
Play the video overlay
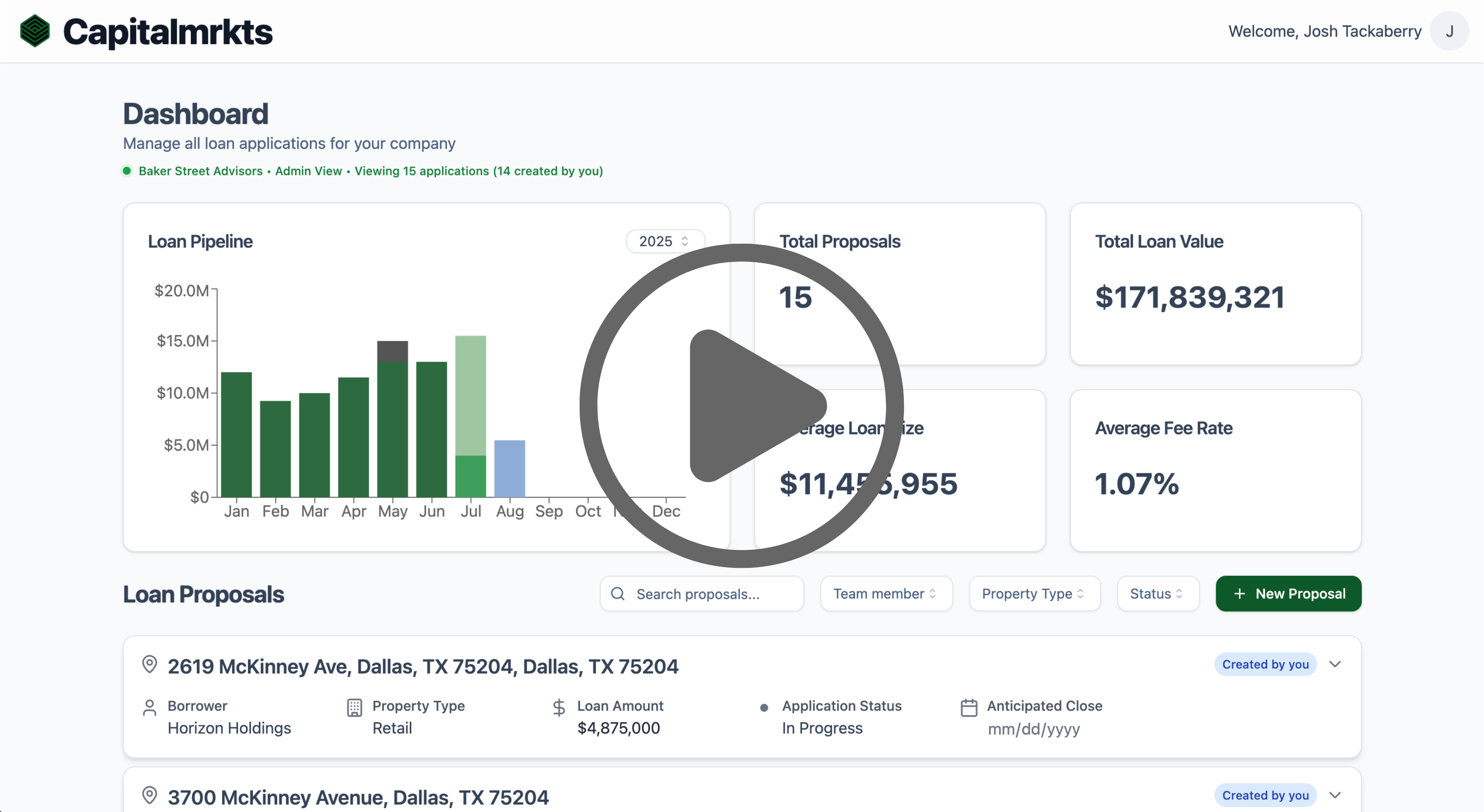tap(742, 406)
